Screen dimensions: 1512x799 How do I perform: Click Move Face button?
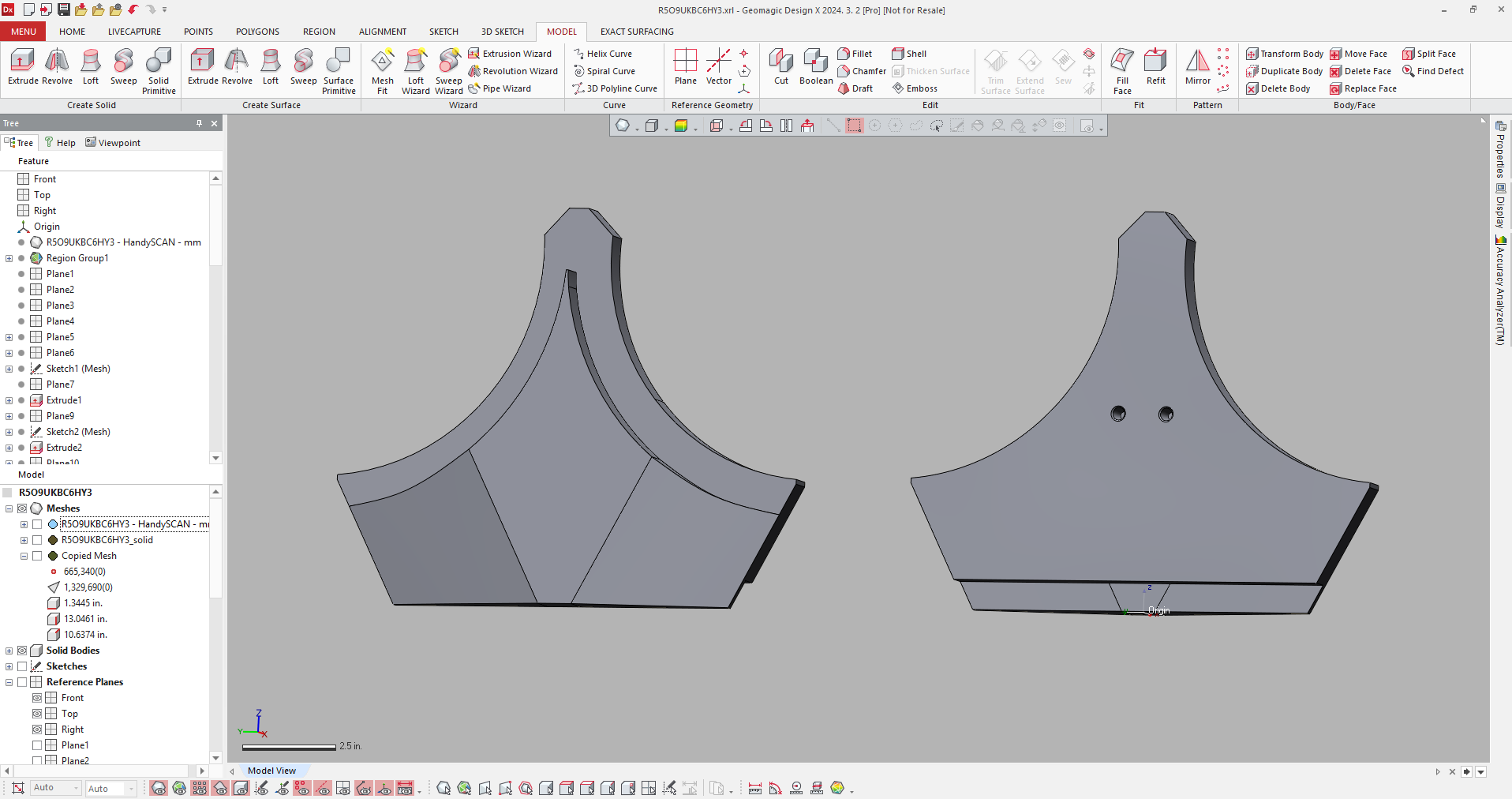pyautogui.click(x=1358, y=54)
